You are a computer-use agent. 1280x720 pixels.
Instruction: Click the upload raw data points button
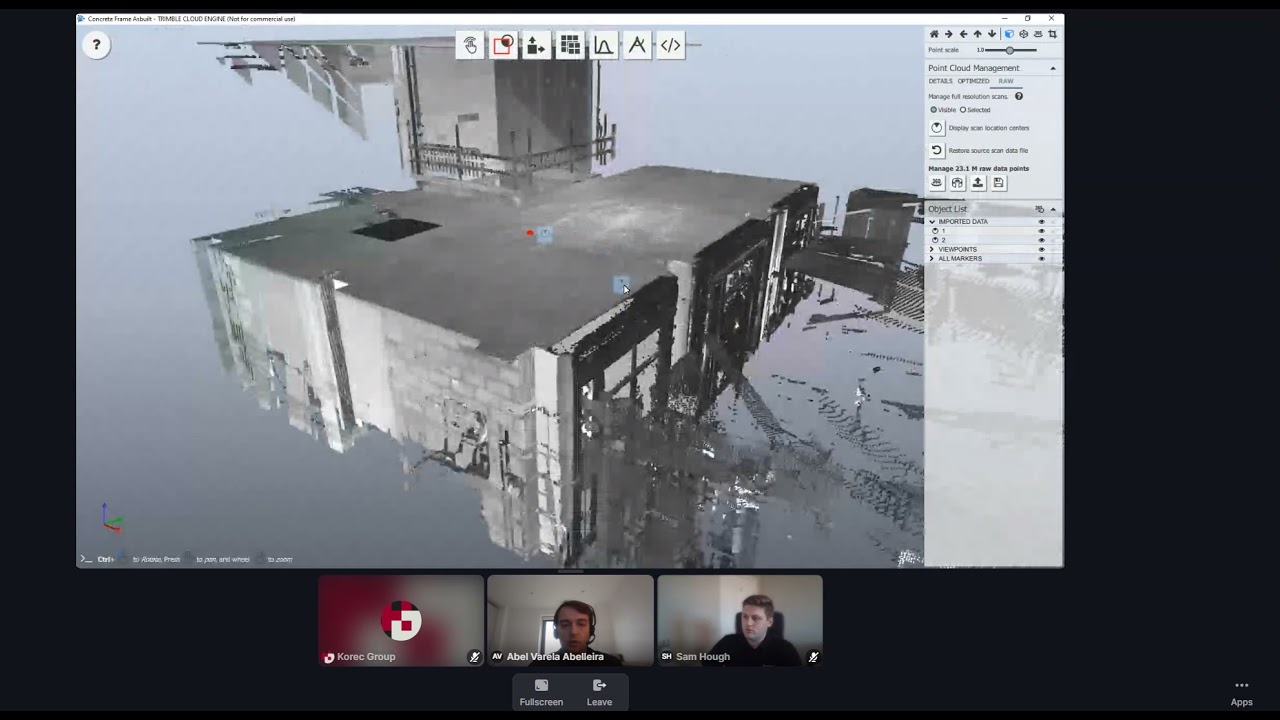coord(978,183)
